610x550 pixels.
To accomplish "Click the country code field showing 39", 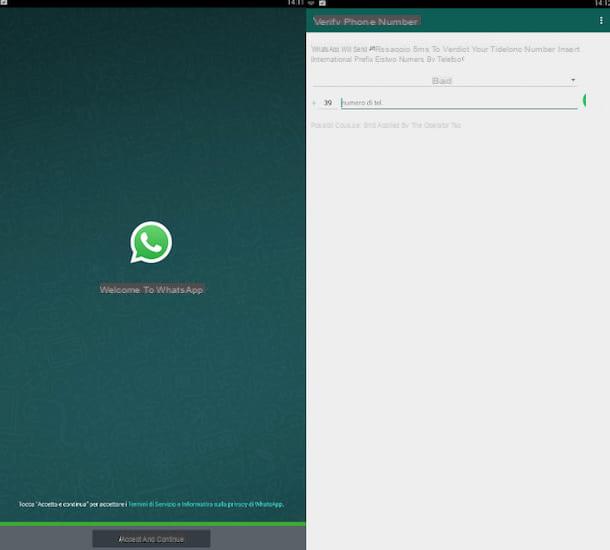I will click(328, 103).
